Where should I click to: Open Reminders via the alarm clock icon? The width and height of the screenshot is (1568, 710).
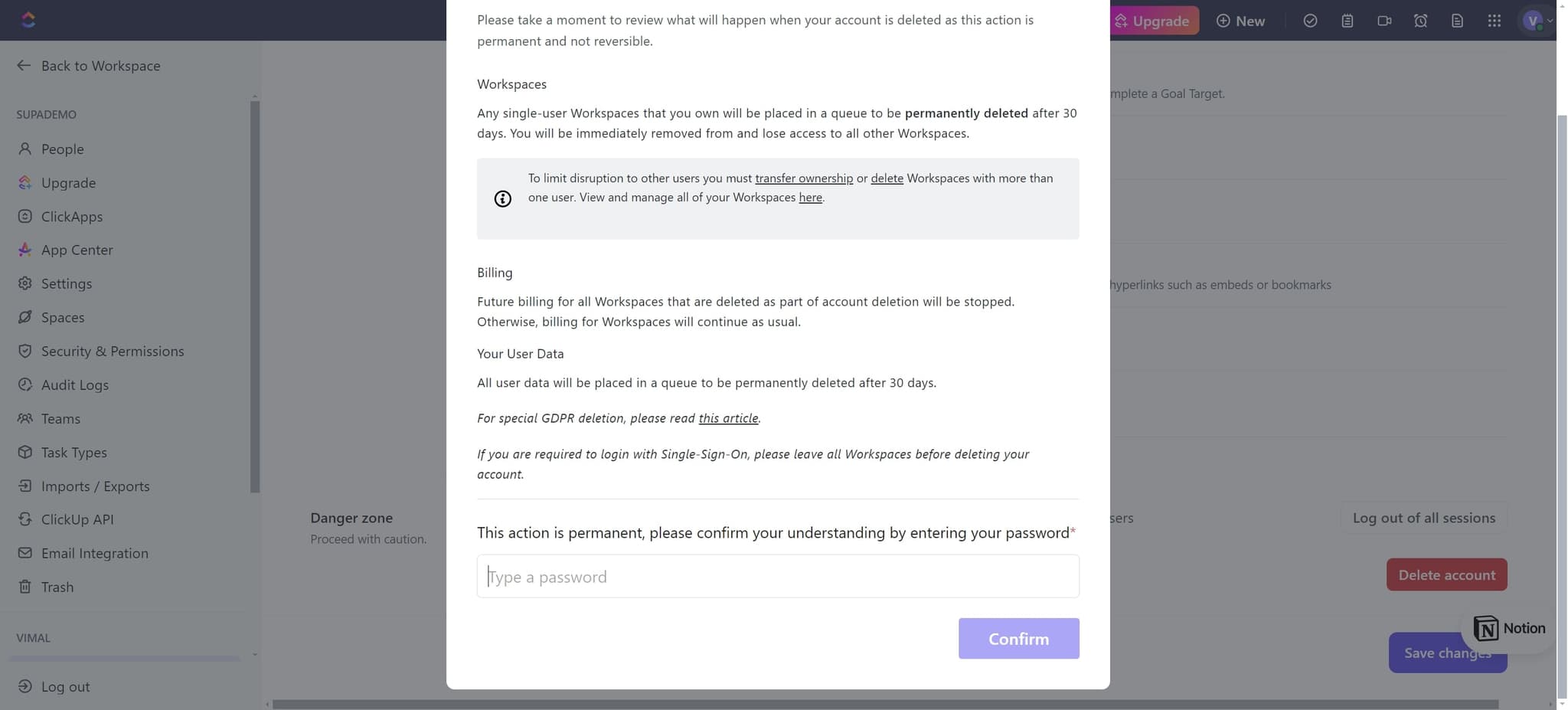point(1421,21)
